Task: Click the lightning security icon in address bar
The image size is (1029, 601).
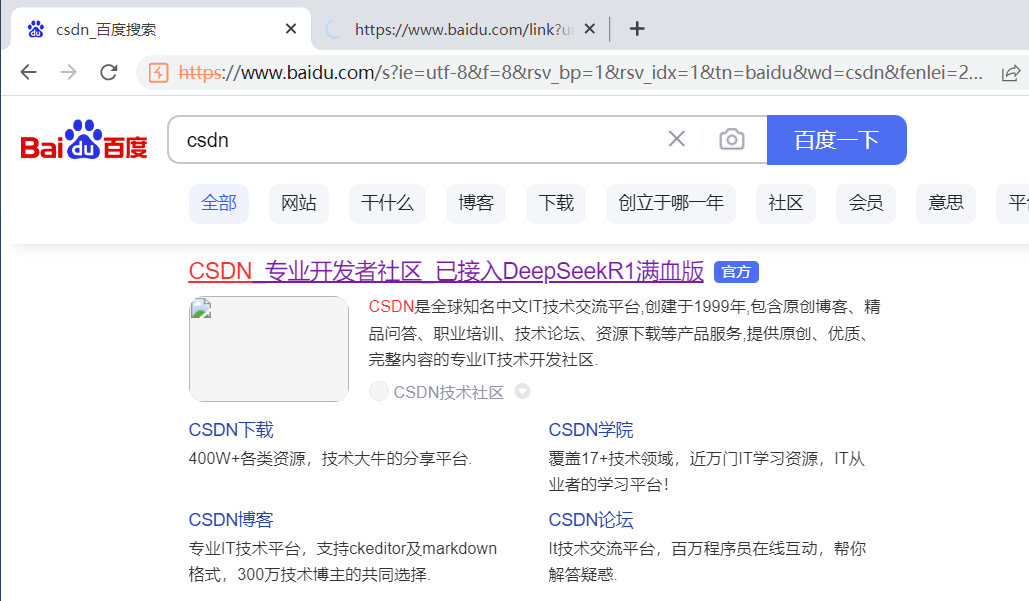Action: [159, 72]
